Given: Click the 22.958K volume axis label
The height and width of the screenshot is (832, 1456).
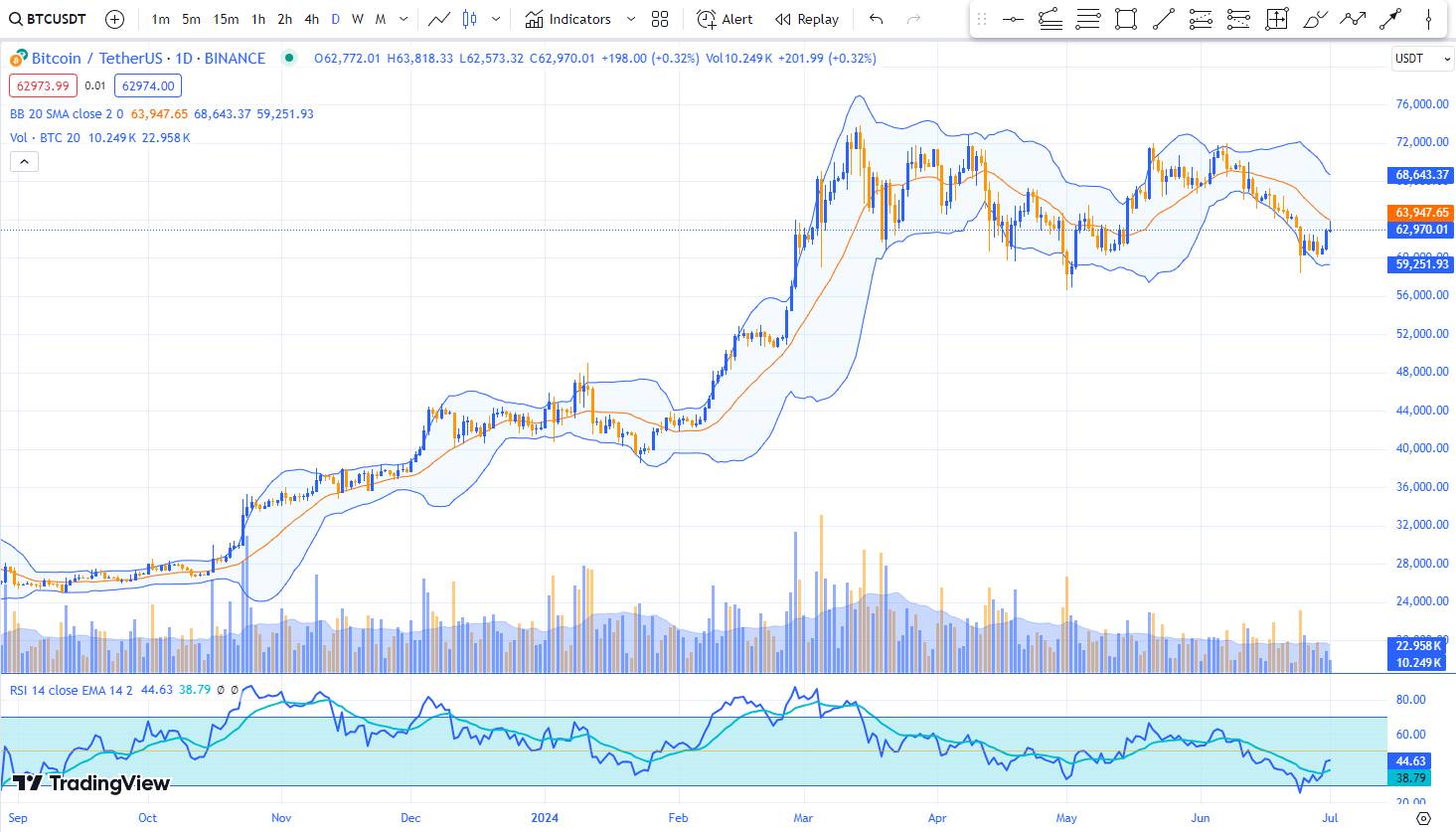Looking at the screenshot, I should [1418, 646].
